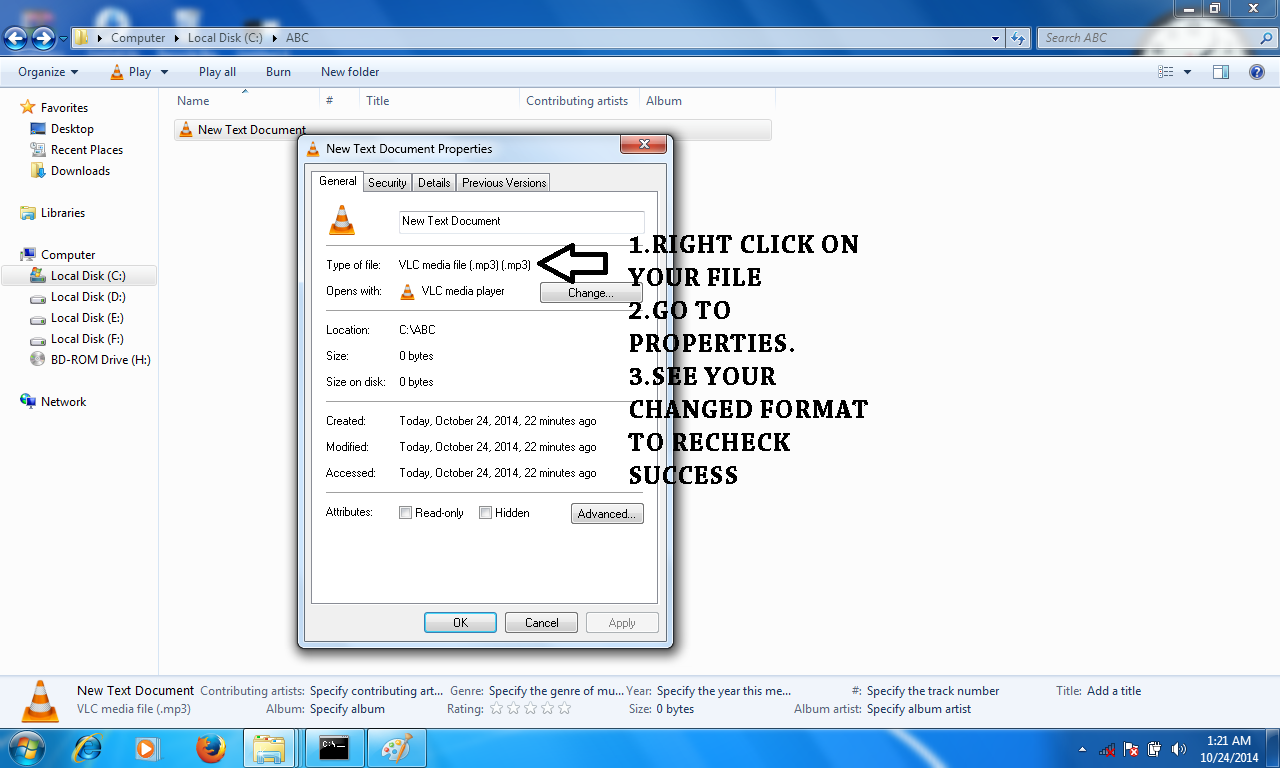Viewport: 1280px width, 768px height.
Task: Open the Previous Versions tab
Action: pyautogui.click(x=503, y=182)
